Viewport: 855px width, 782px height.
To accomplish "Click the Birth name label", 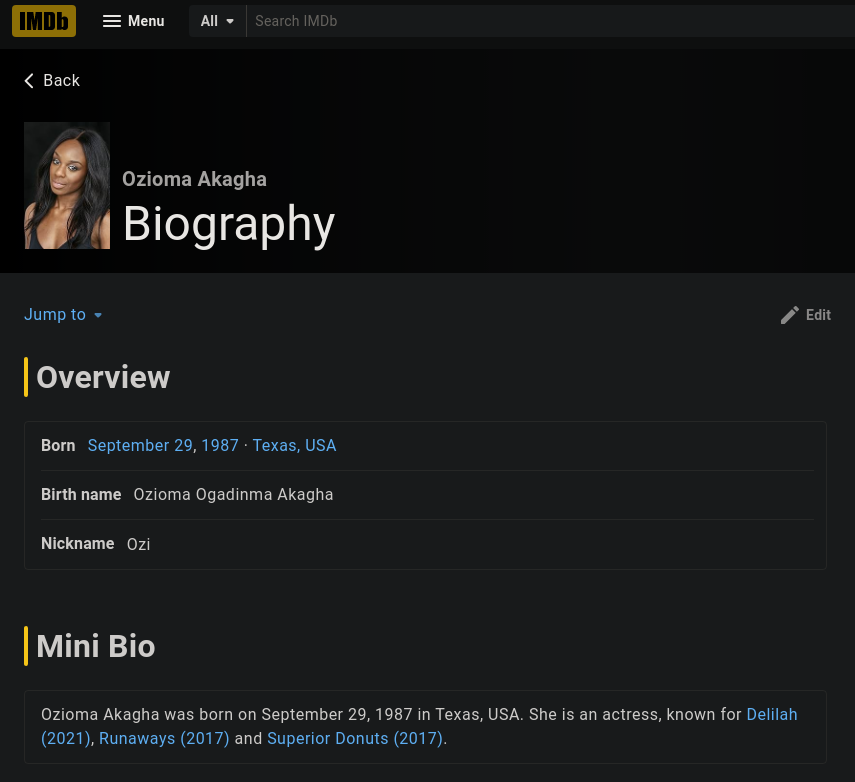I will (x=81, y=495).
